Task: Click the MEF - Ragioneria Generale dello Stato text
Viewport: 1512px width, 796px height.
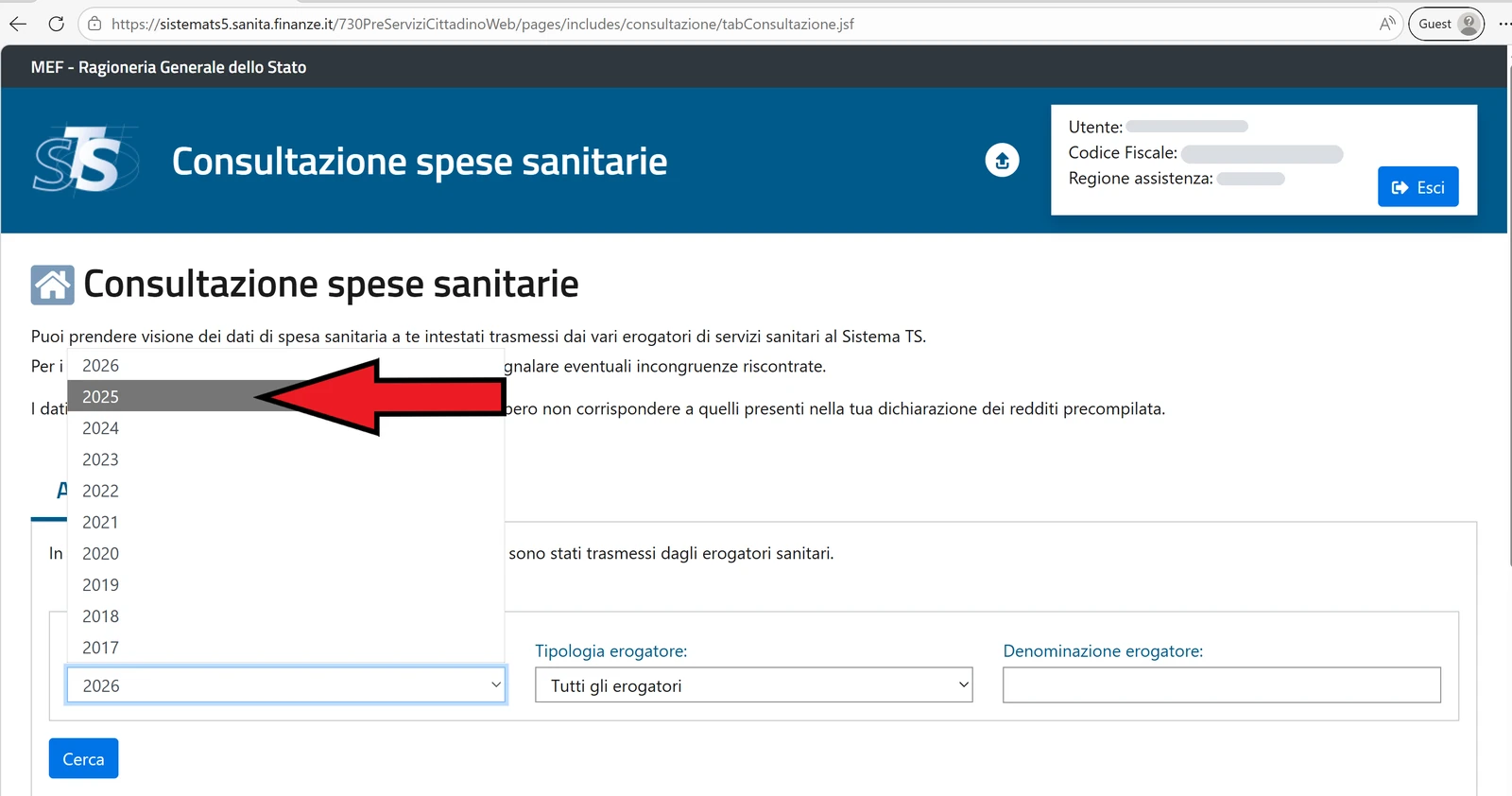Action: pyautogui.click(x=168, y=67)
